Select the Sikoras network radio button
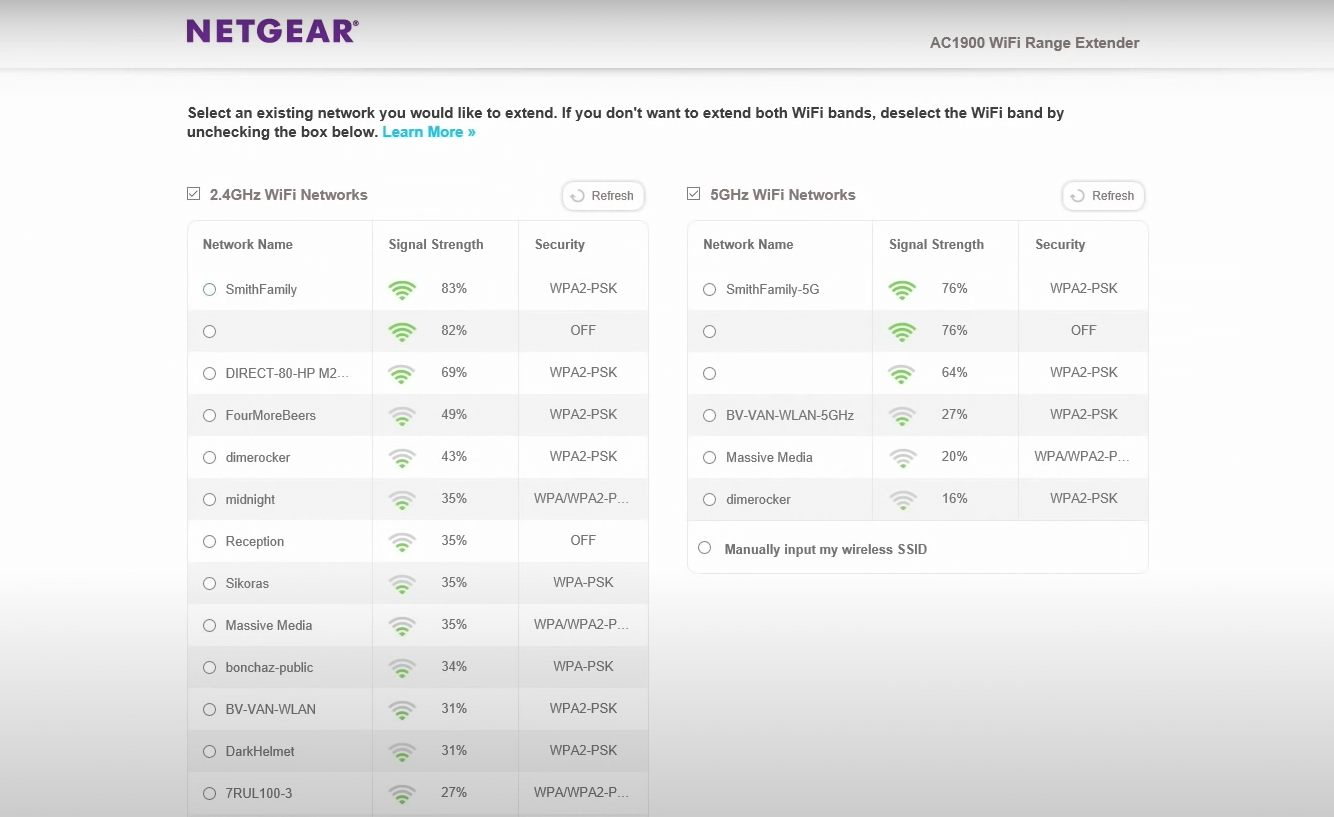The image size is (1334, 817). tap(209, 583)
